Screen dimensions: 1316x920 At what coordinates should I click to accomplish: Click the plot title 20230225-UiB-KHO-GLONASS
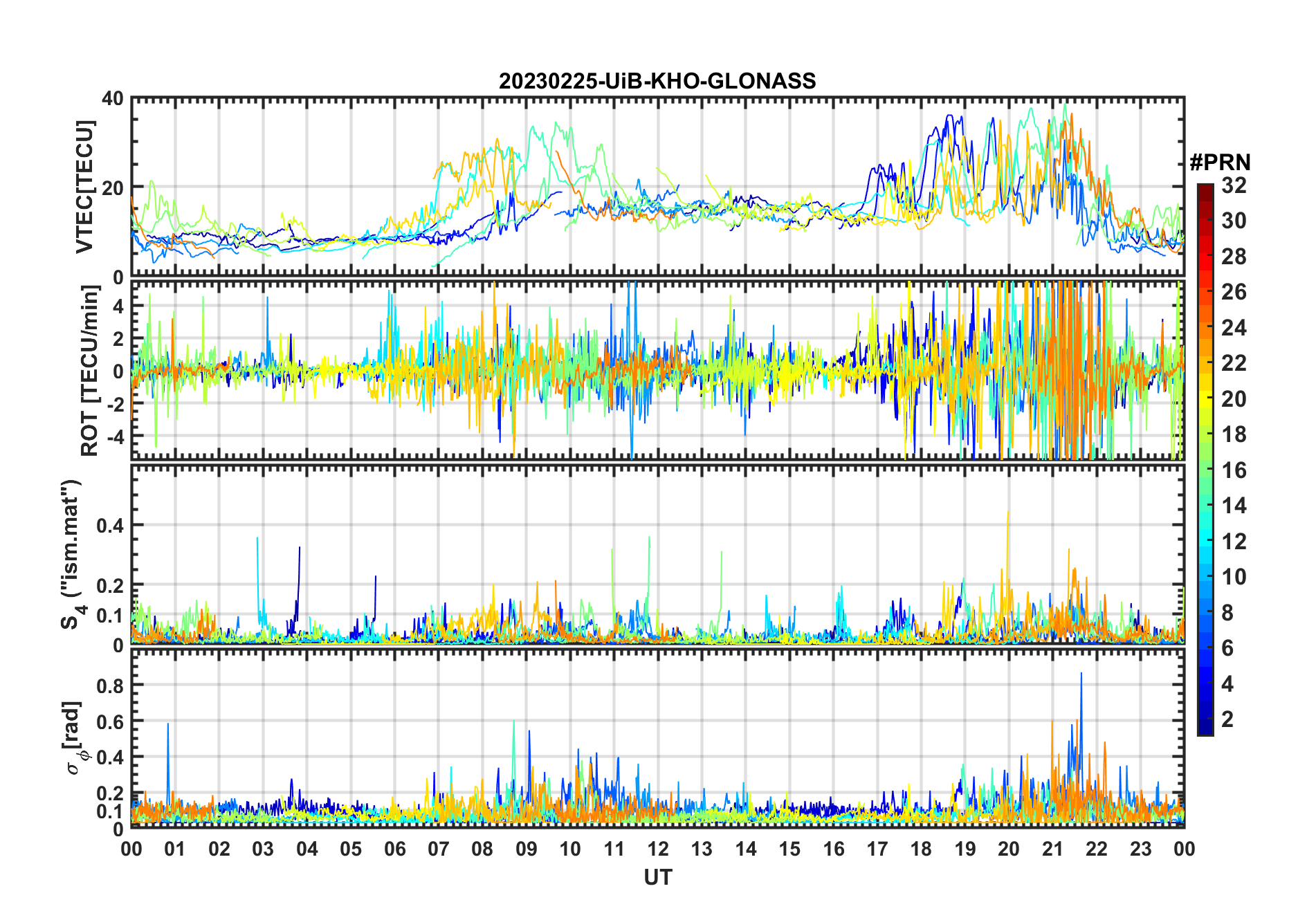[x=657, y=81]
